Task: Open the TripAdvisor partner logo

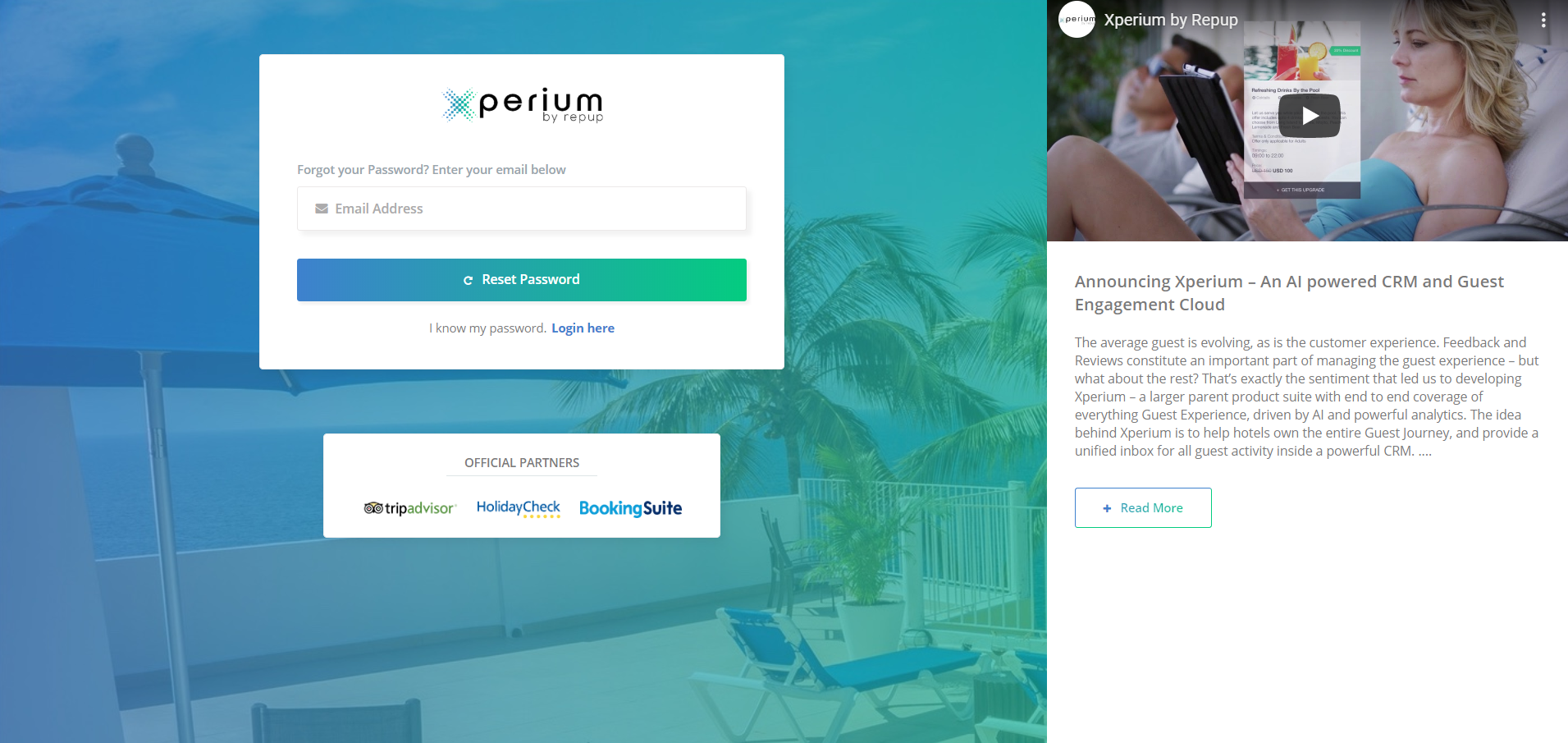Action: [x=410, y=508]
